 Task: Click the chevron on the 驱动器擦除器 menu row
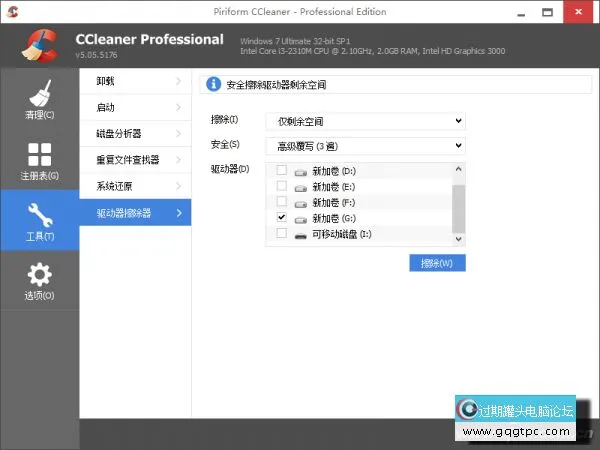(179, 213)
